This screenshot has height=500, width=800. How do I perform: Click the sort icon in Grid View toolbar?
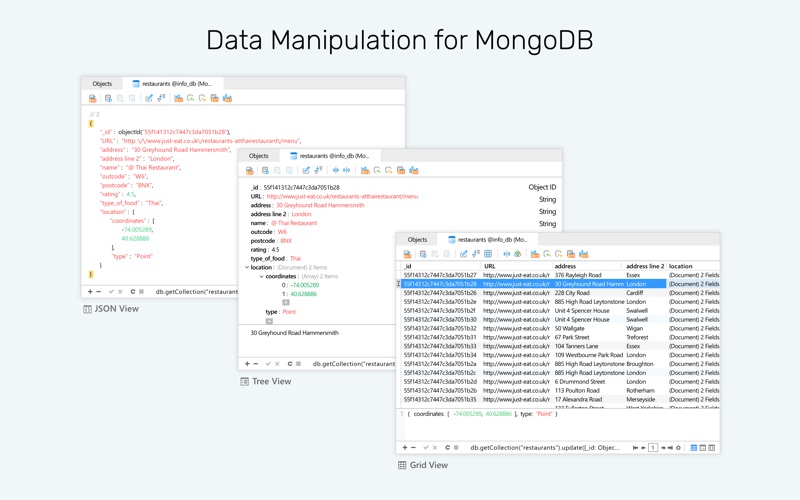476,254
